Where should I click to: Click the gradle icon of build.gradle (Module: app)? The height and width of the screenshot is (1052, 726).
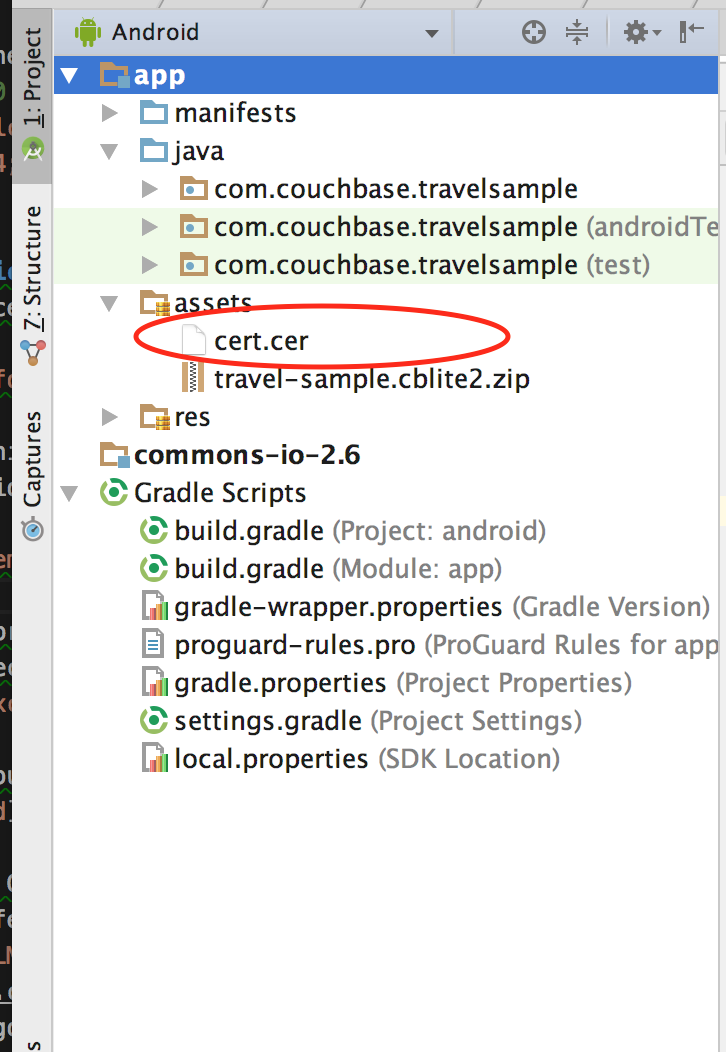154,568
